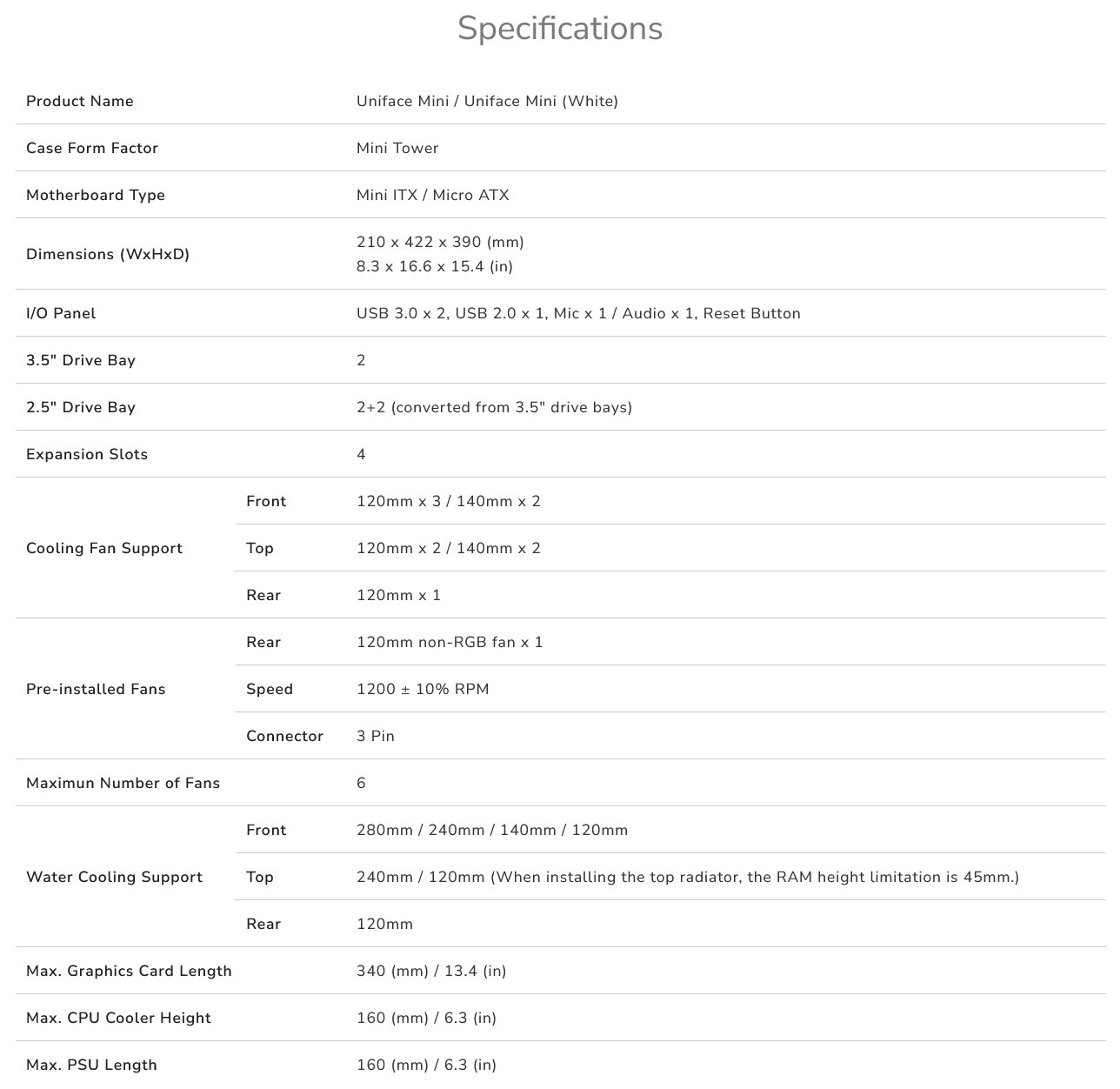Click the 3.5" Drive Bay label
Image resolution: width=1120 pixels, height=1089 pixels.
[81, 360]
